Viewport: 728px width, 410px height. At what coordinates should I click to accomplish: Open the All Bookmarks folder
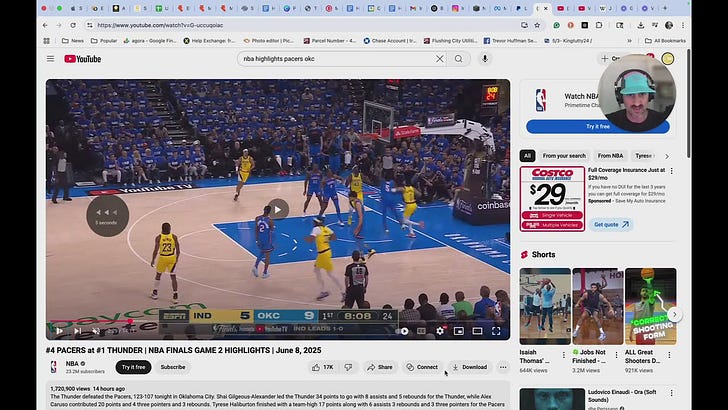click(665, 41)
